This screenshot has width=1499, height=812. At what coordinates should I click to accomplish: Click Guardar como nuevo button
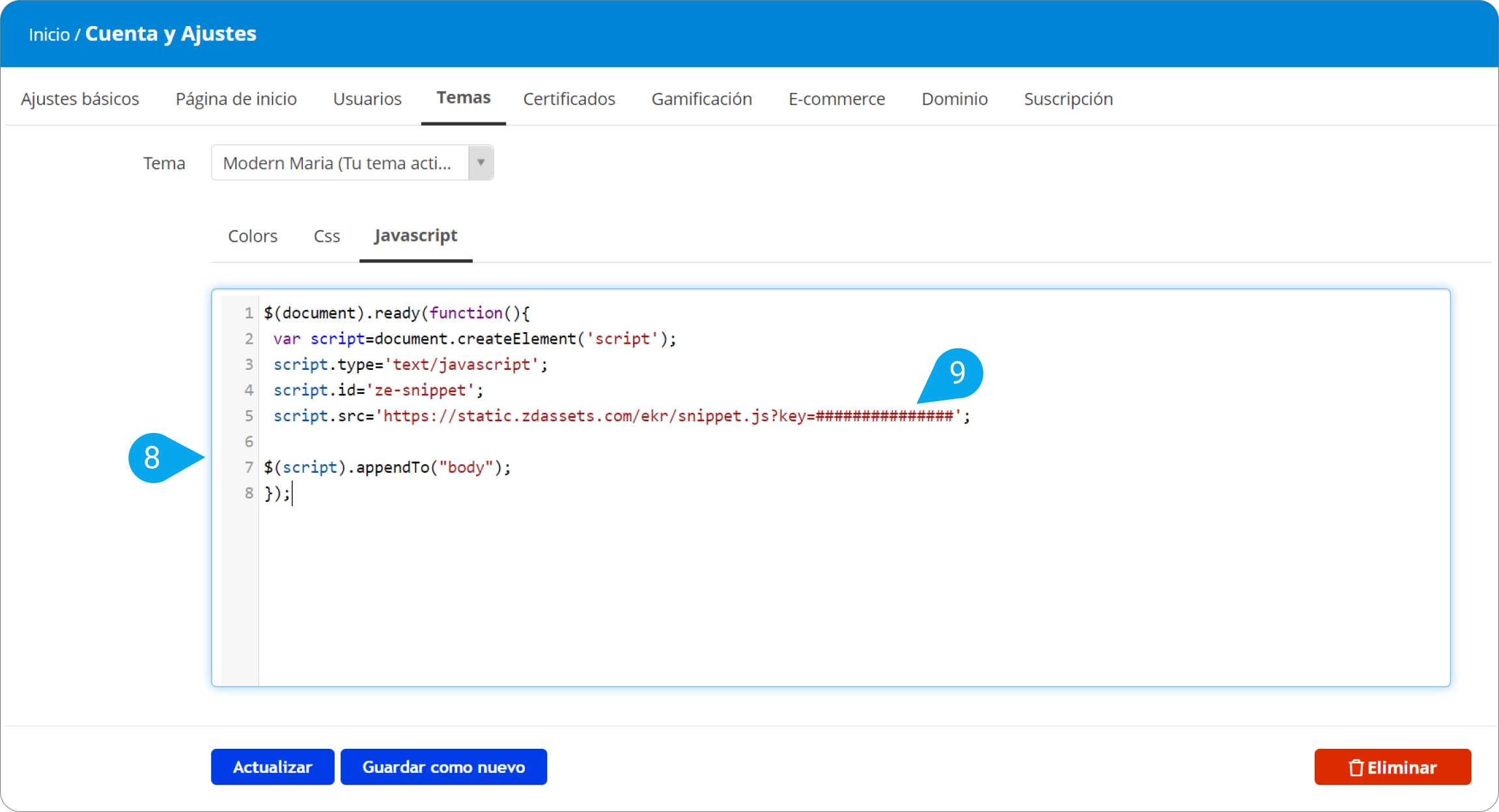[x=443, y=766]
